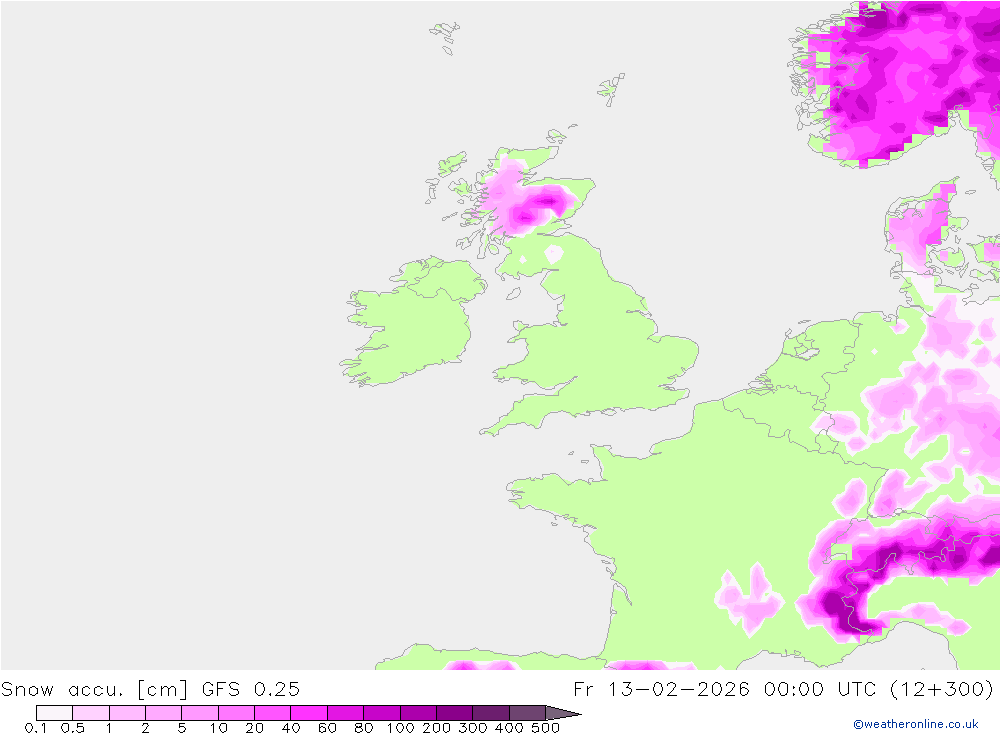Click the 0.5–1 cm legend color swatch

pos(91,713)
